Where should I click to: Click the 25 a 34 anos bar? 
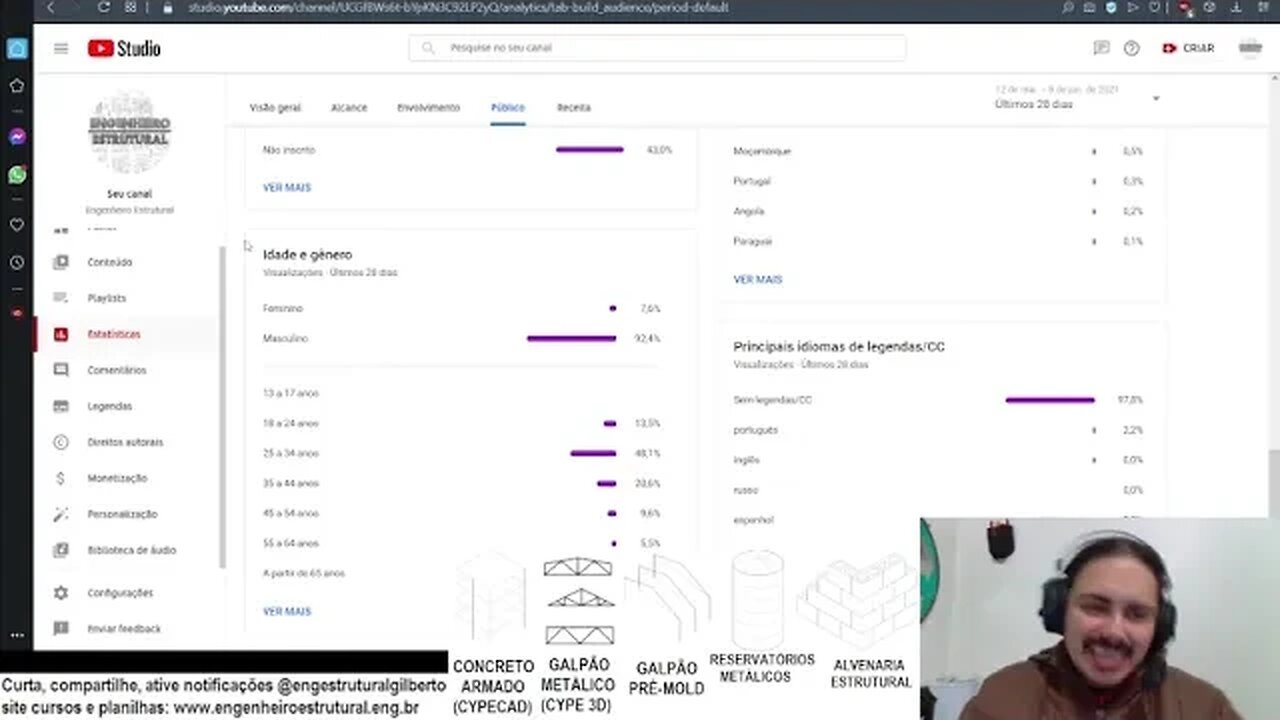[593, 453]
